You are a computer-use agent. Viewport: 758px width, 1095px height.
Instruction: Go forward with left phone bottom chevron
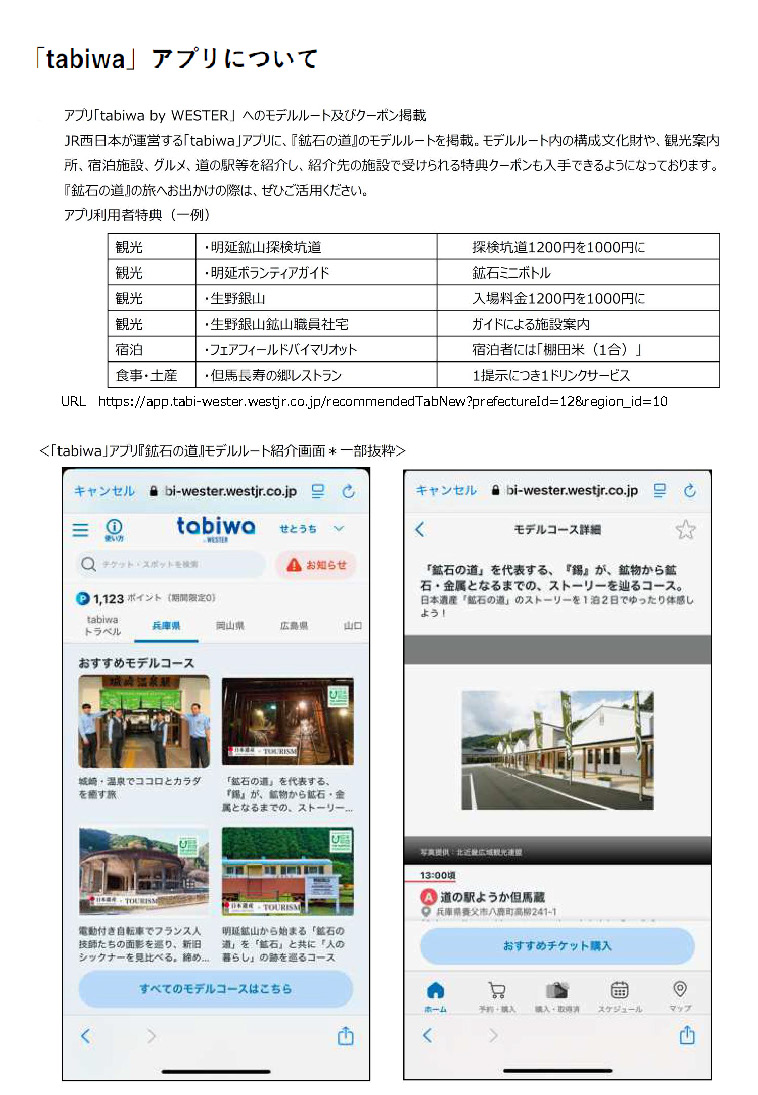point(151,1036)
